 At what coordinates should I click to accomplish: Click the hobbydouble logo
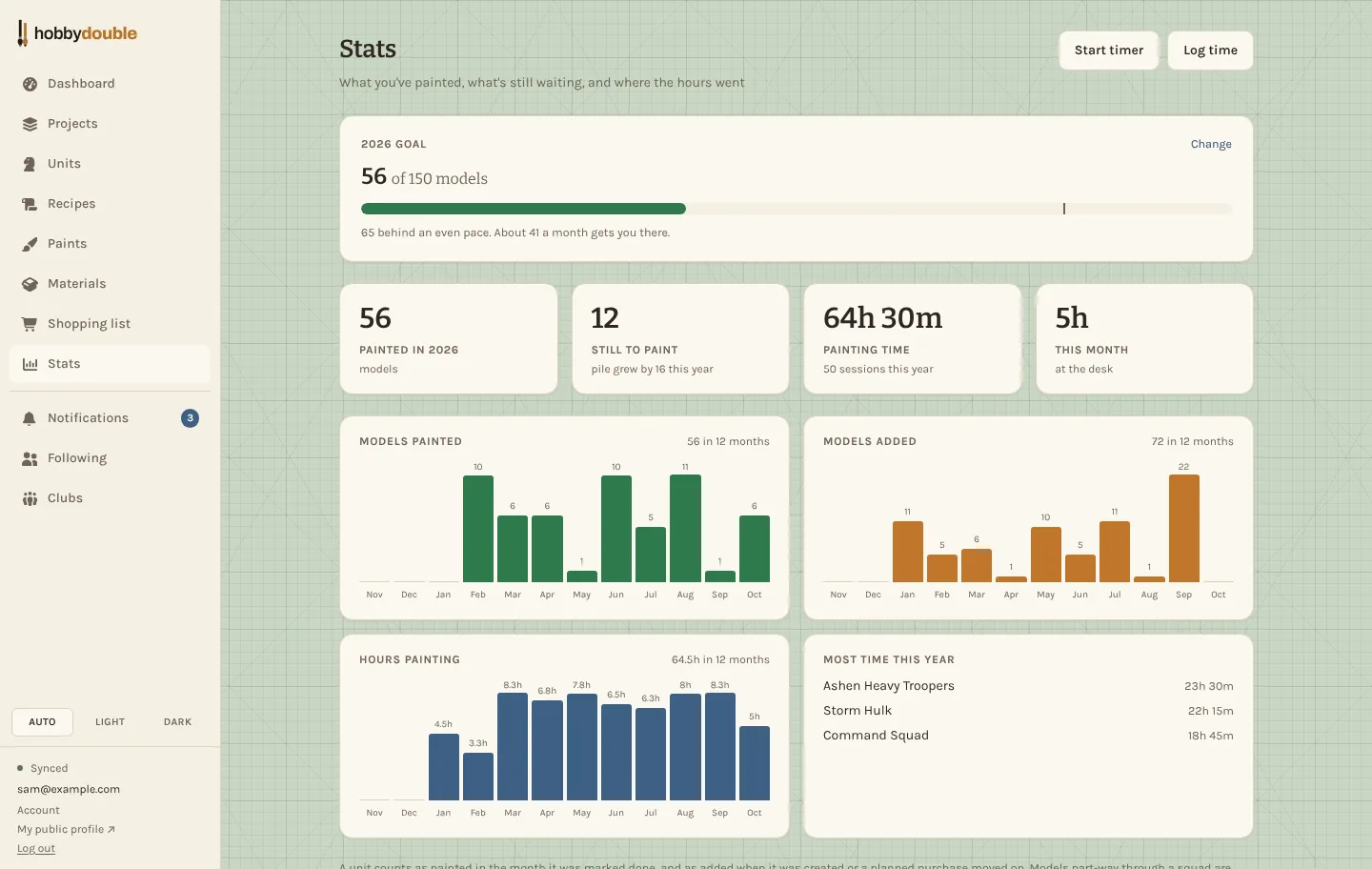coord(77,33)
